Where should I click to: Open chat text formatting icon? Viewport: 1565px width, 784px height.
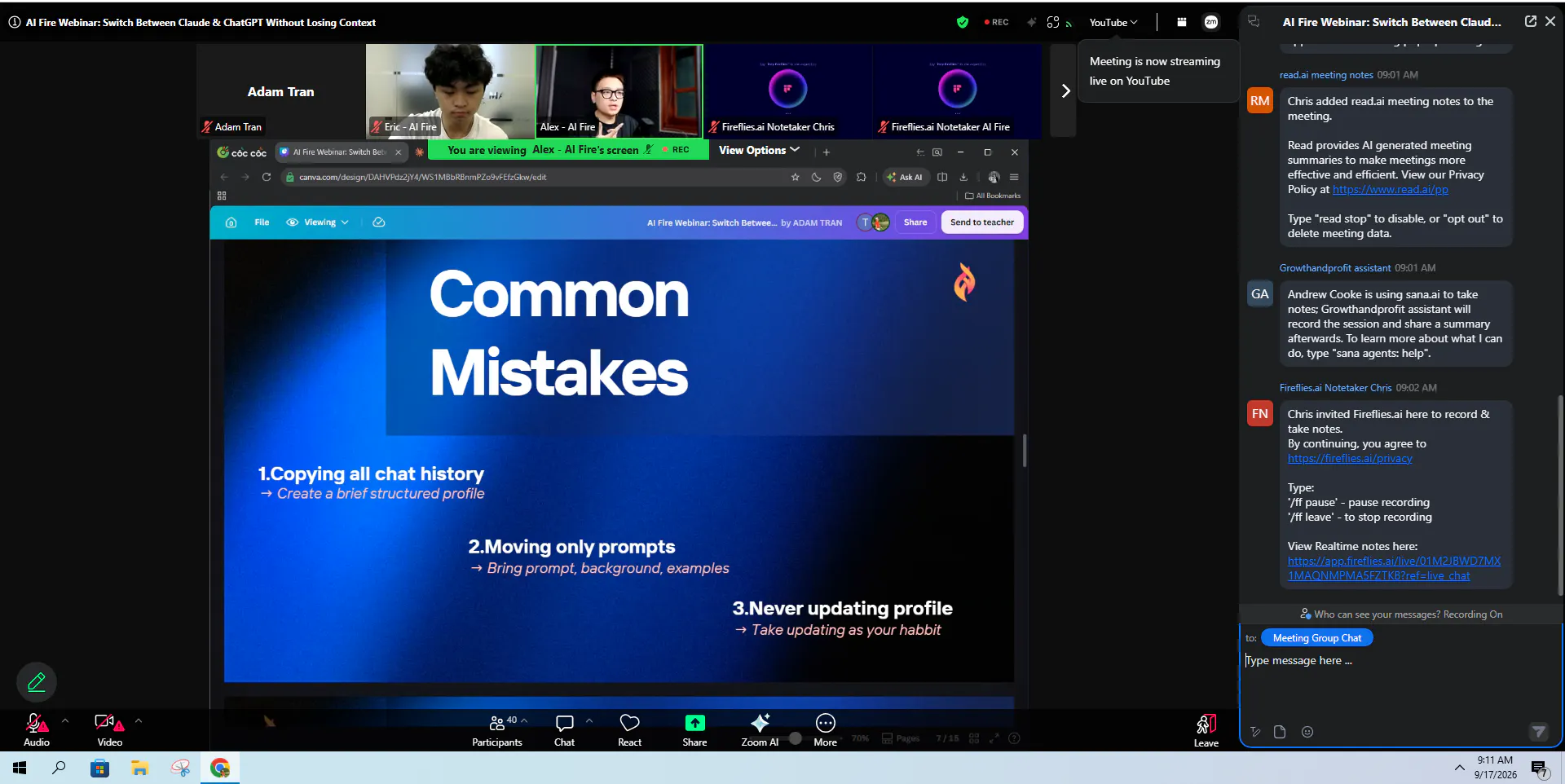[x=1255, y=732]
